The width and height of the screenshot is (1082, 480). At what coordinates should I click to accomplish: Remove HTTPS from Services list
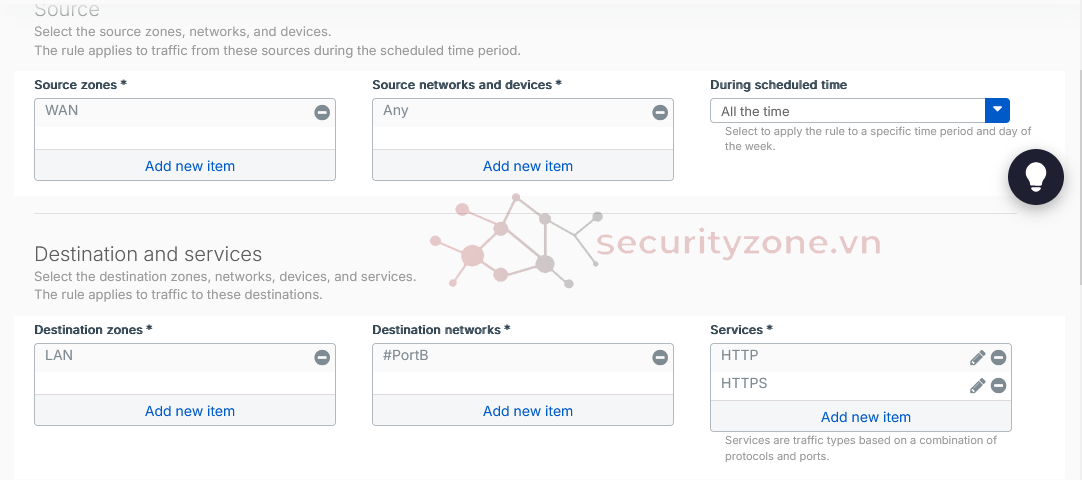point(998,386)
